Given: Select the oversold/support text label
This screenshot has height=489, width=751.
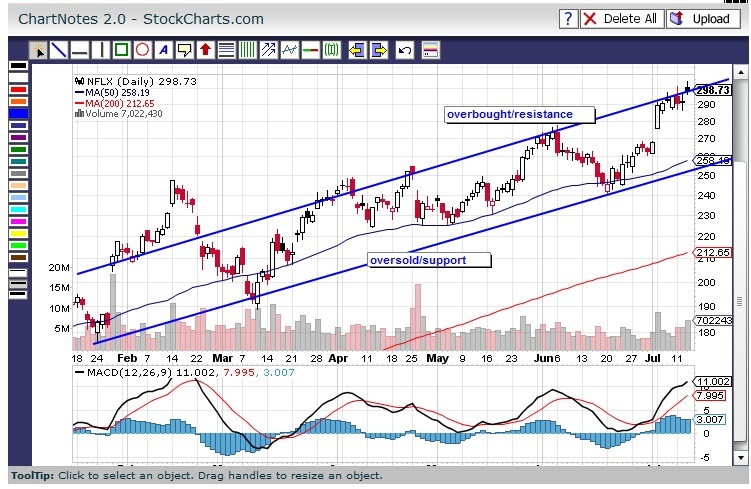Looking at the screenshot, I should click(429, 261).
